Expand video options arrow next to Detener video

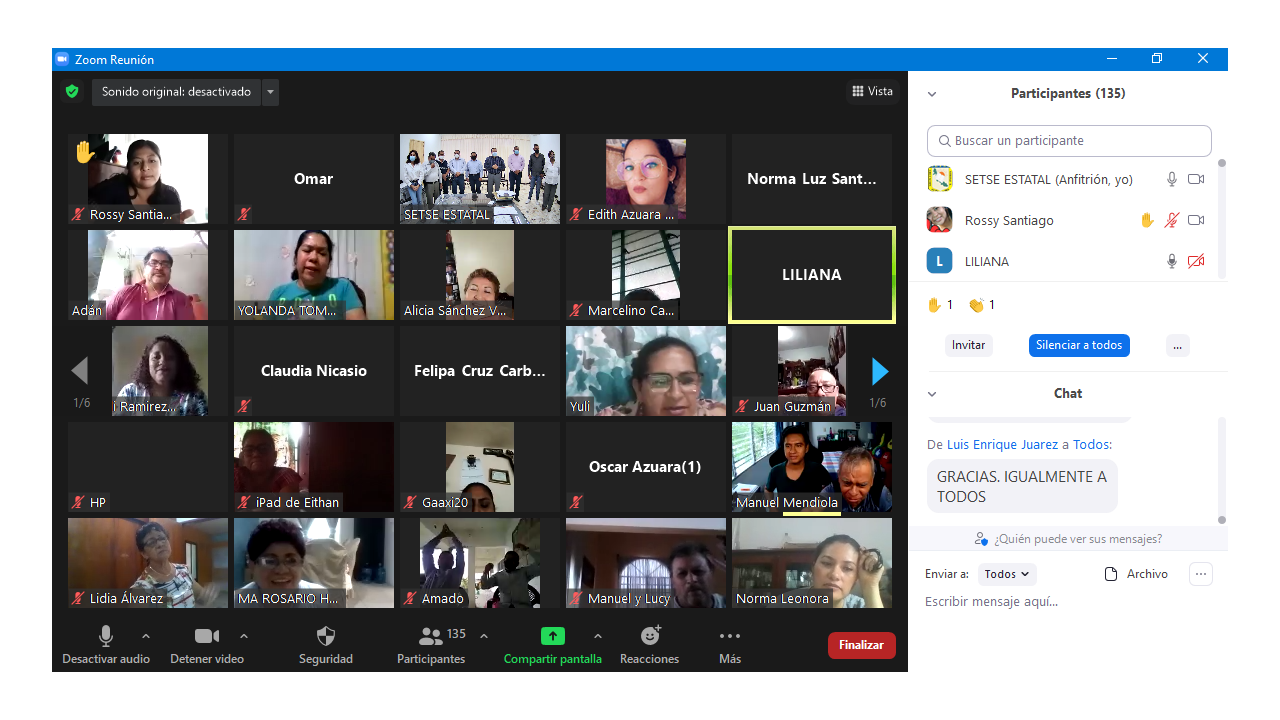tap(244, 636)
